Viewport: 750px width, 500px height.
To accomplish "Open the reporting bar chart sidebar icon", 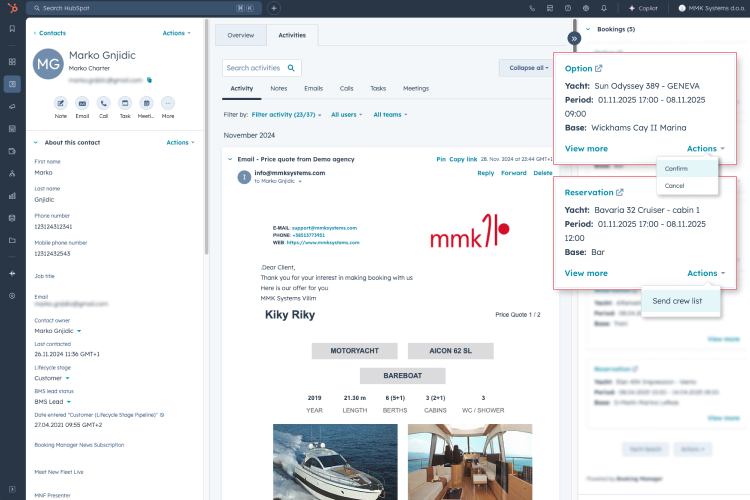I will 12,196.
